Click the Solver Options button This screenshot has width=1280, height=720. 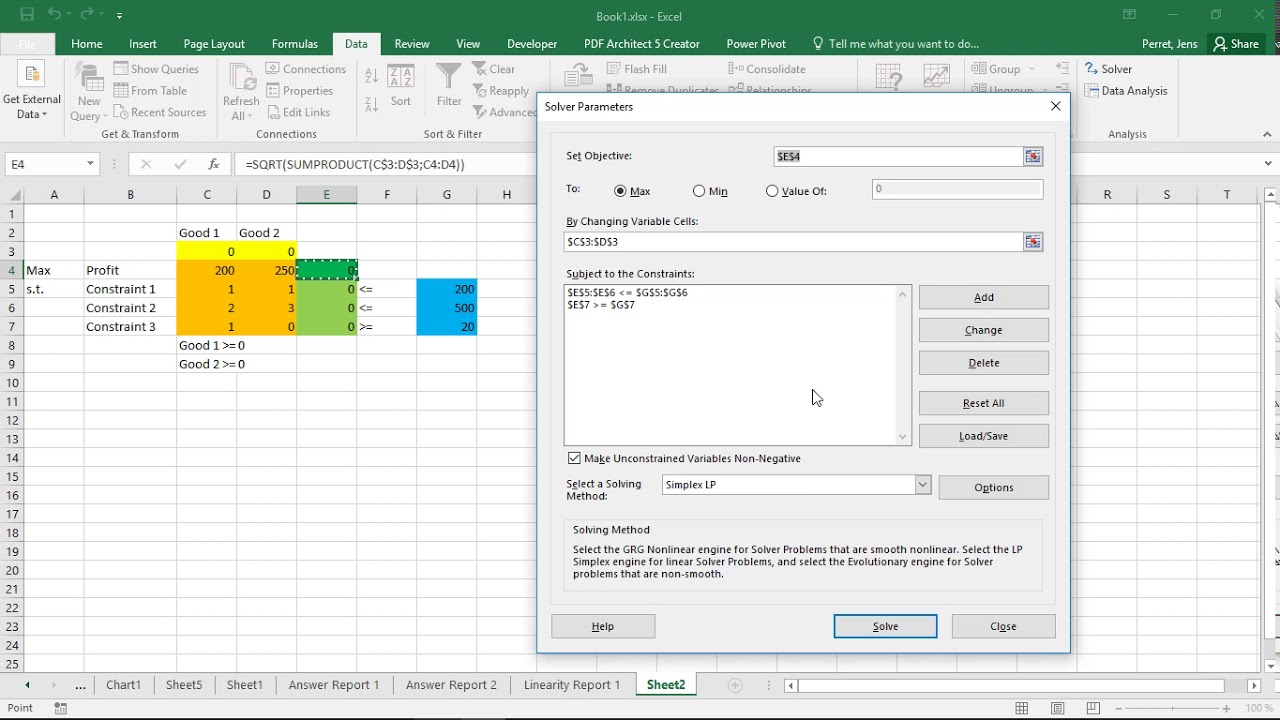click(x=994, y=487)
